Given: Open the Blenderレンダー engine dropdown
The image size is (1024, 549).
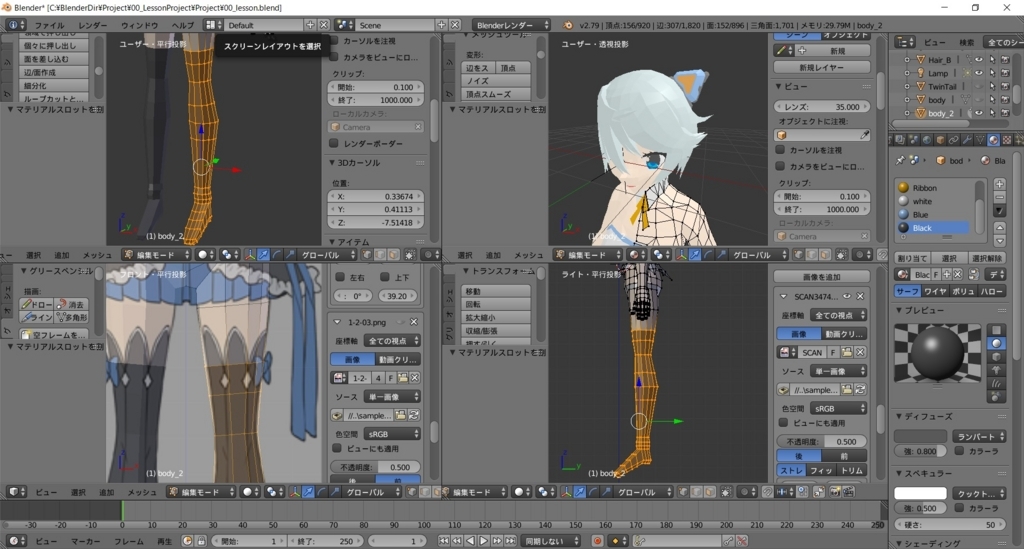Looking at the screenshot, I should (511, 25).
